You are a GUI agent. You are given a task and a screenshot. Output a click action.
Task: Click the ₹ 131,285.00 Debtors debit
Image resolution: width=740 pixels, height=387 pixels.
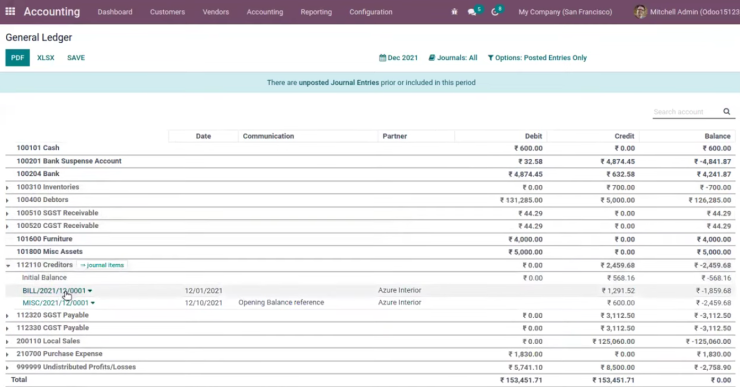coord(521,200)
